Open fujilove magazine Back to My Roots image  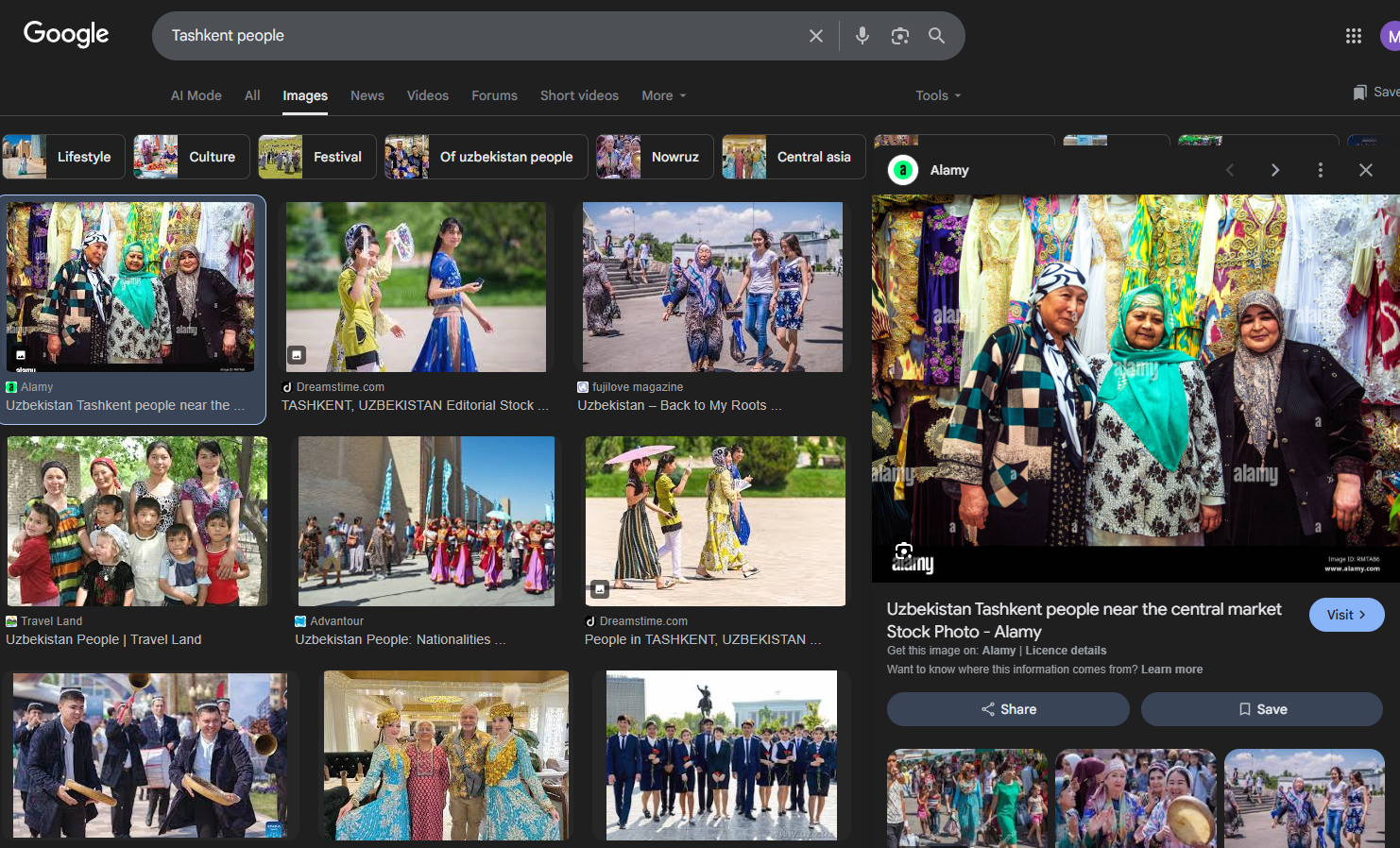point(712,287)
